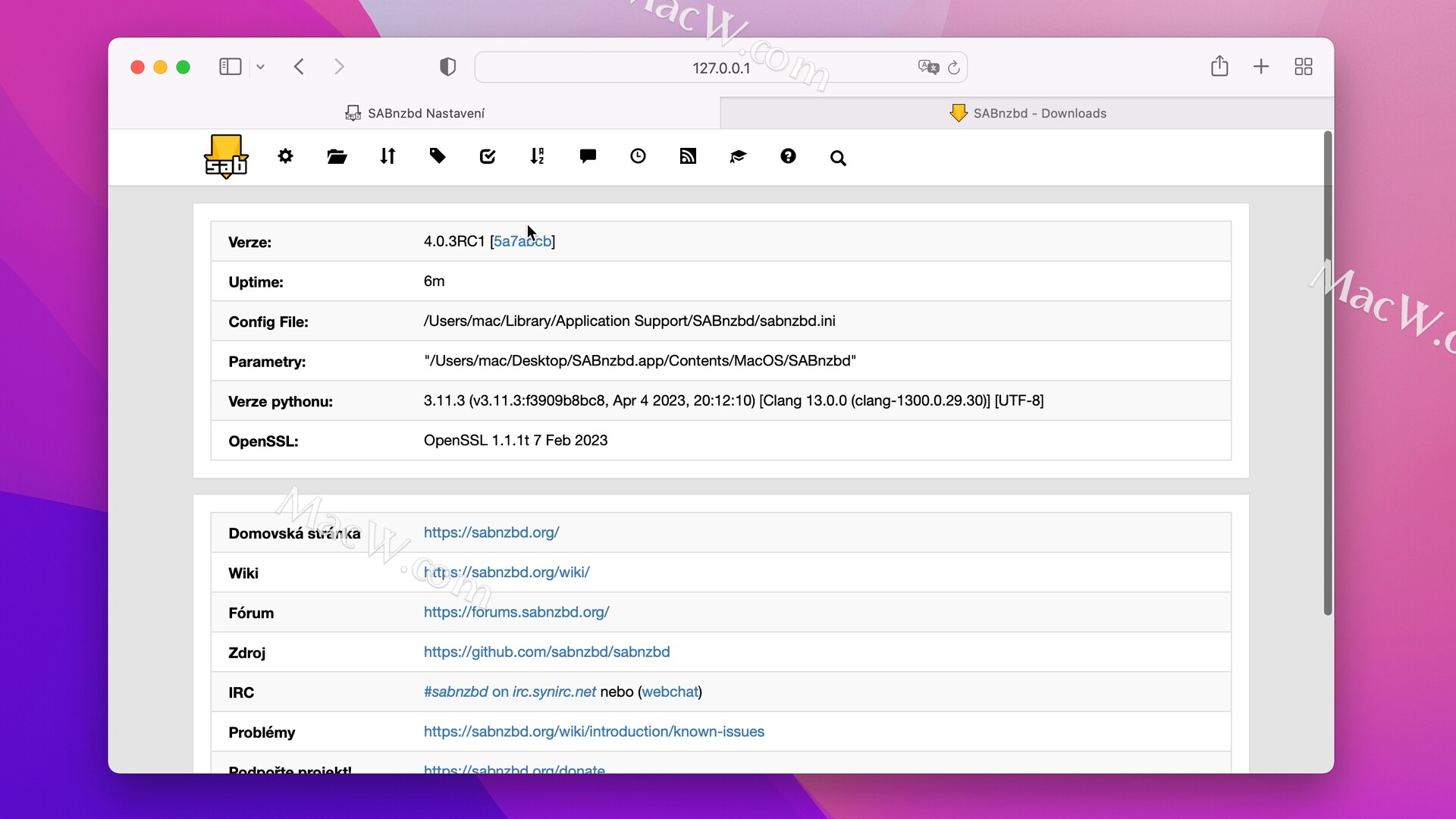
Task: Open Servers settings arrows icon
Action: (388, 156)
